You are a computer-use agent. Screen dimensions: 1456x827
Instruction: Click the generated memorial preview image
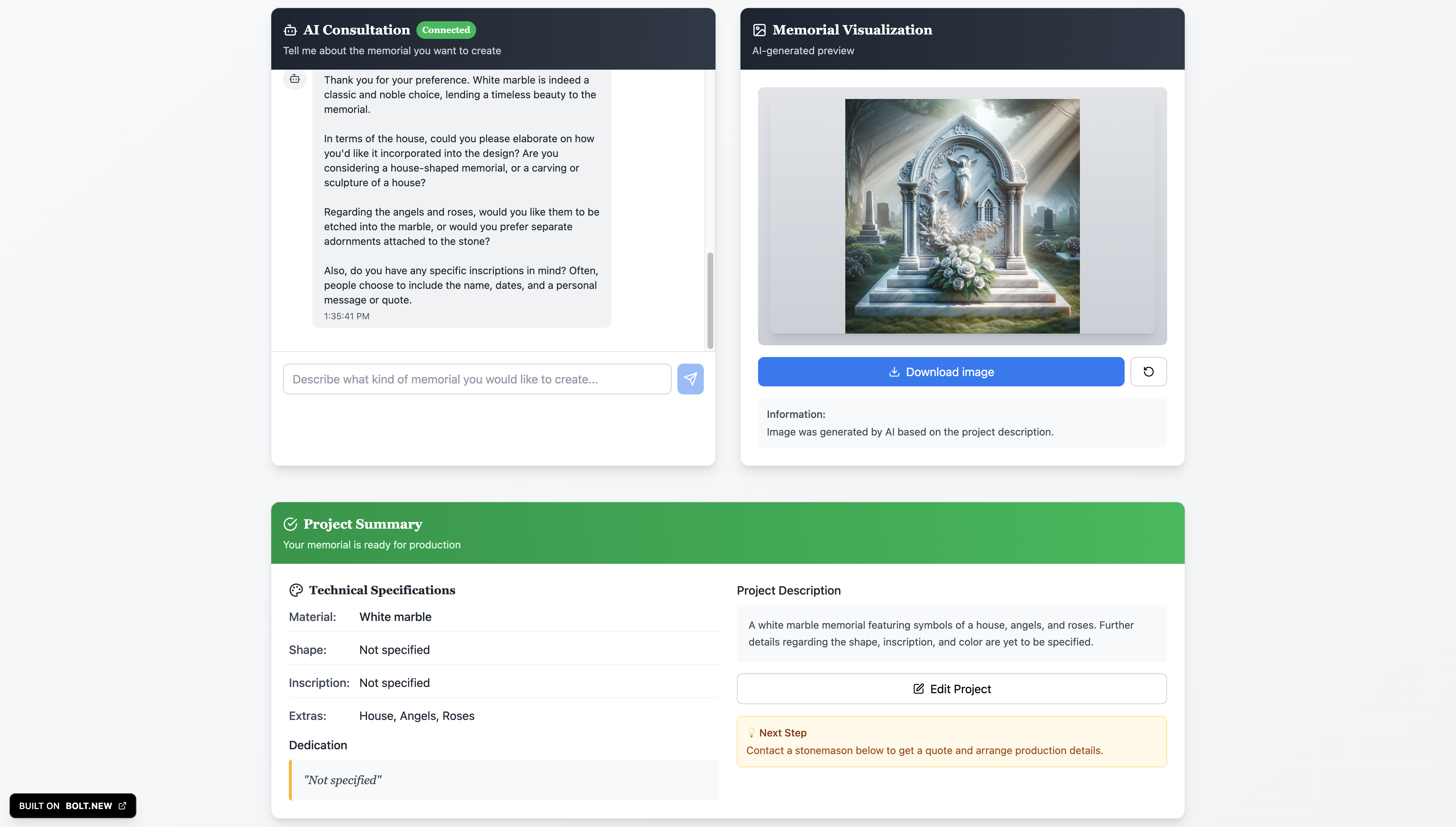click(x=962, y=216)
